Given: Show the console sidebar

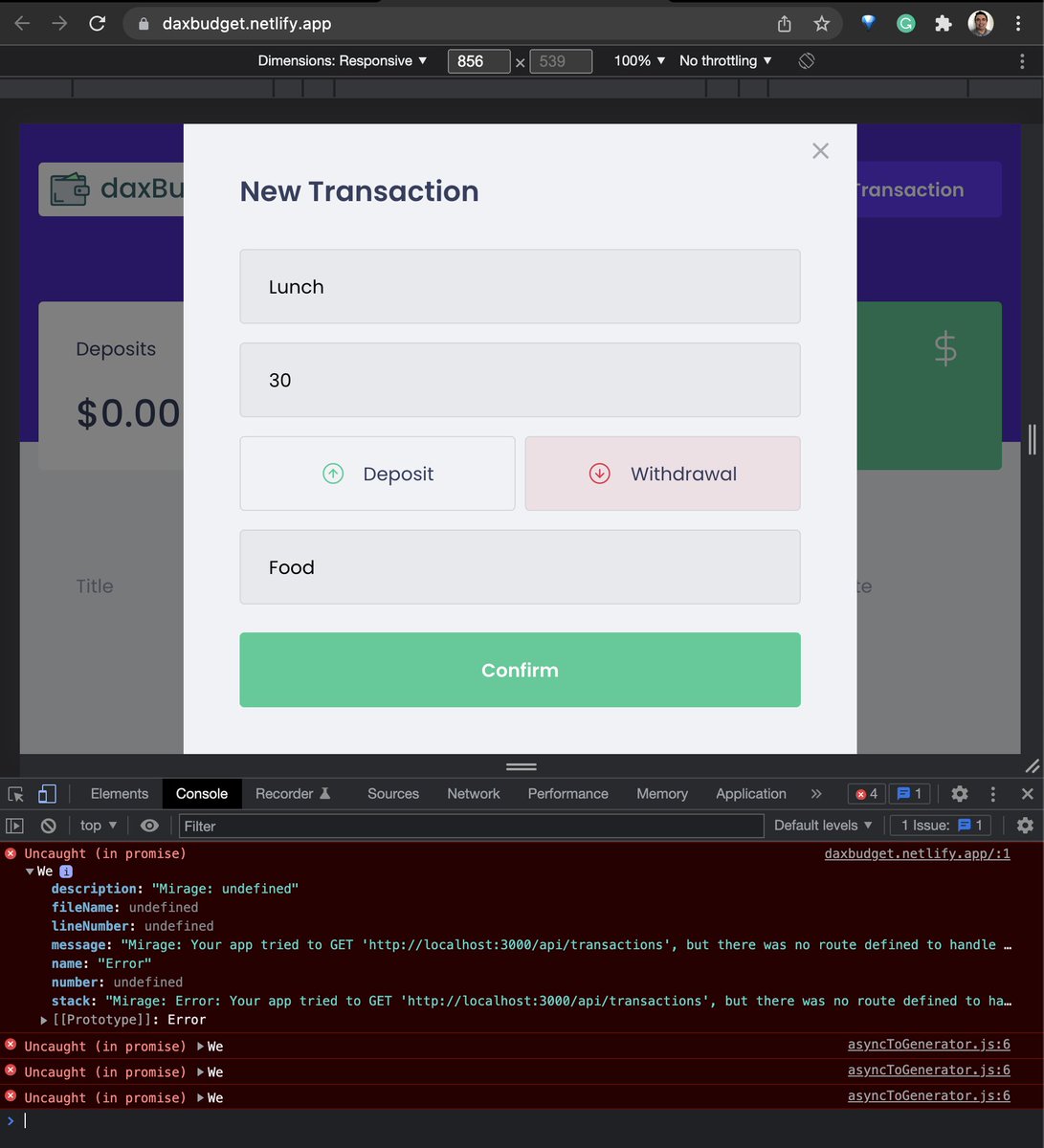Looking at the screenshot, I should (x=14, y=826).
